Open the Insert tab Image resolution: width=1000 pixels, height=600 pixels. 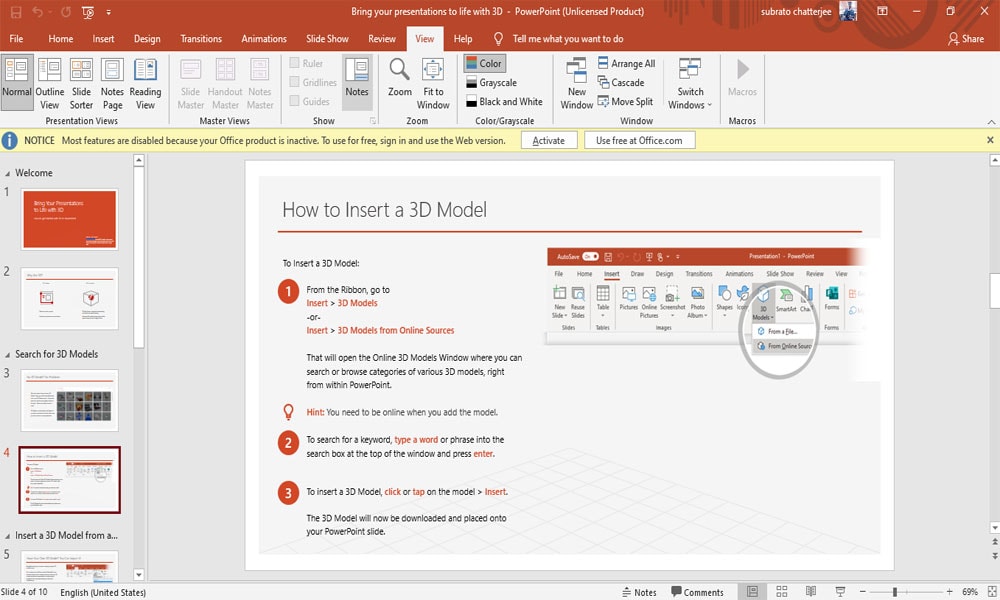click(x=103, y=39)
